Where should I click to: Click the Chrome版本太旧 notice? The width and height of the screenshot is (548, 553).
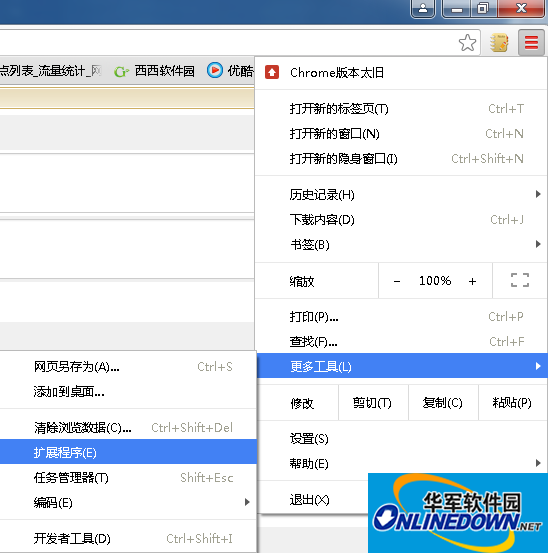[401, 73]
